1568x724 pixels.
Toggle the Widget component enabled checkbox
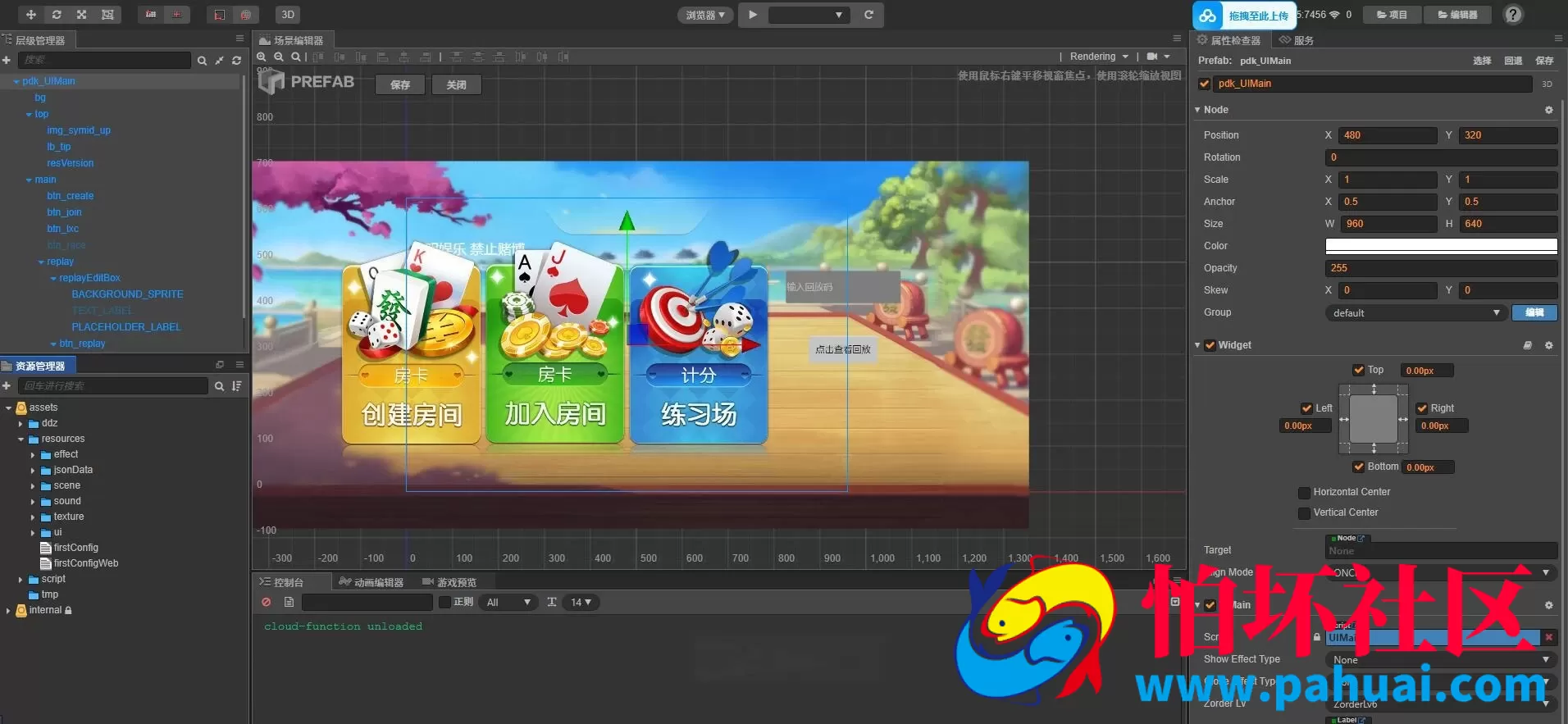[x=1210, y=345]
